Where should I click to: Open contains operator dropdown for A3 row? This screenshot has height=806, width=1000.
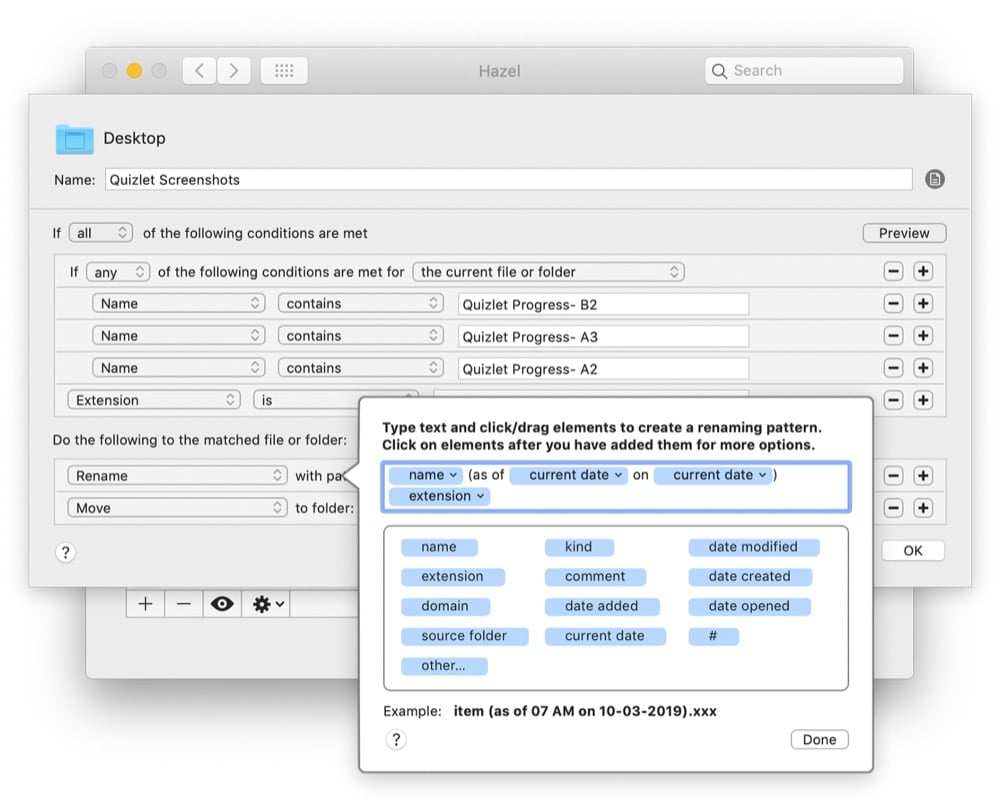[x=360, y=335]
